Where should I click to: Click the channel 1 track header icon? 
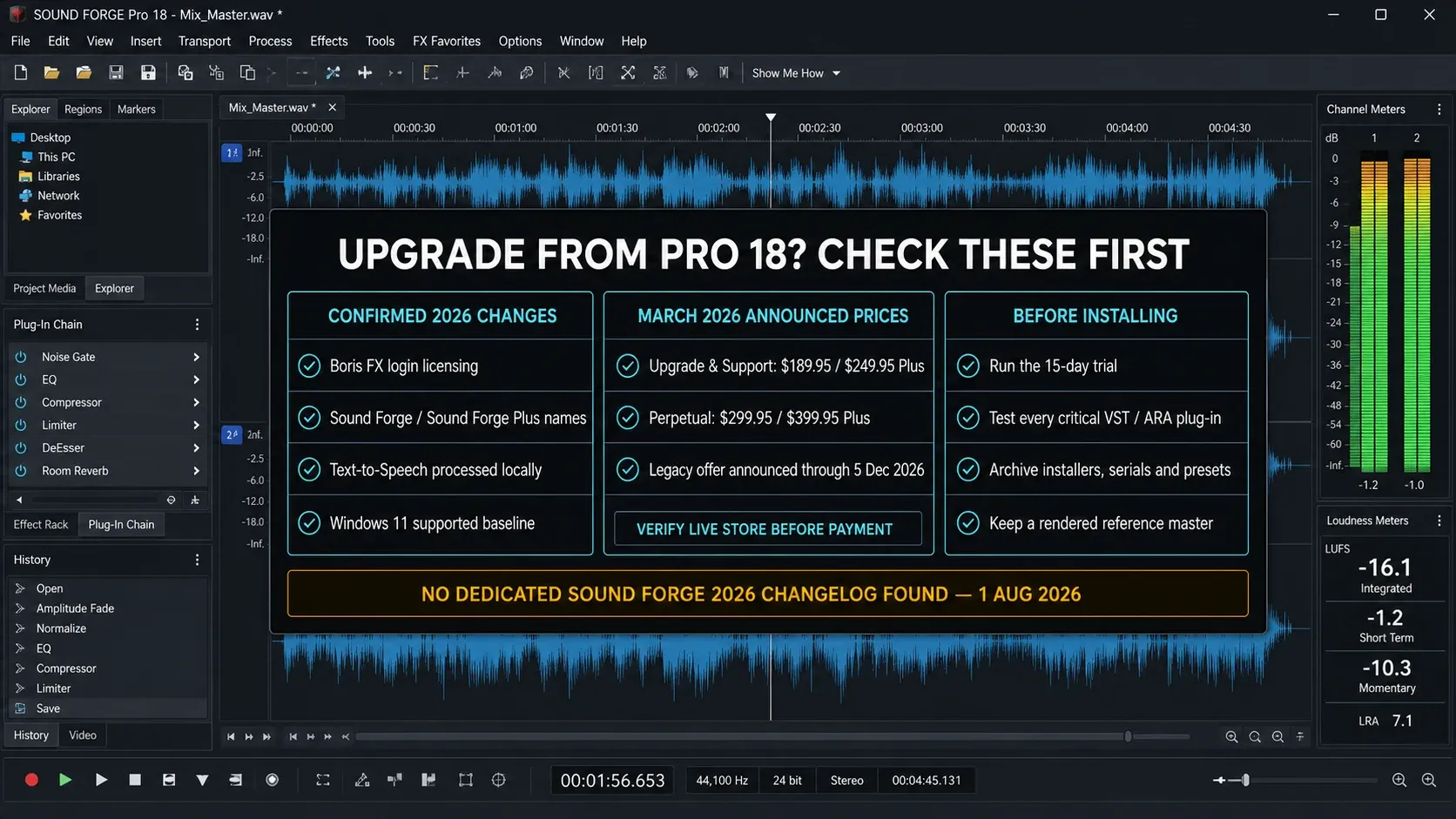232,153
